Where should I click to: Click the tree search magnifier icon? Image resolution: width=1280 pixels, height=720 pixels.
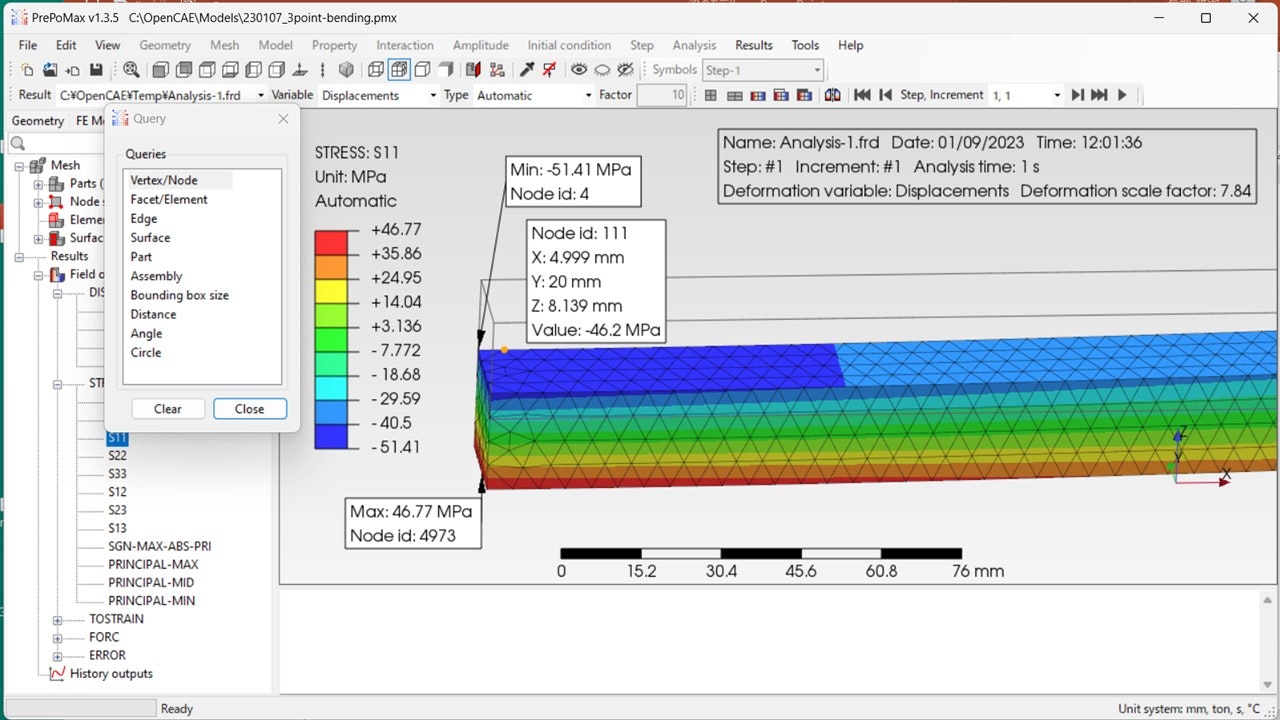click(18, 145)
